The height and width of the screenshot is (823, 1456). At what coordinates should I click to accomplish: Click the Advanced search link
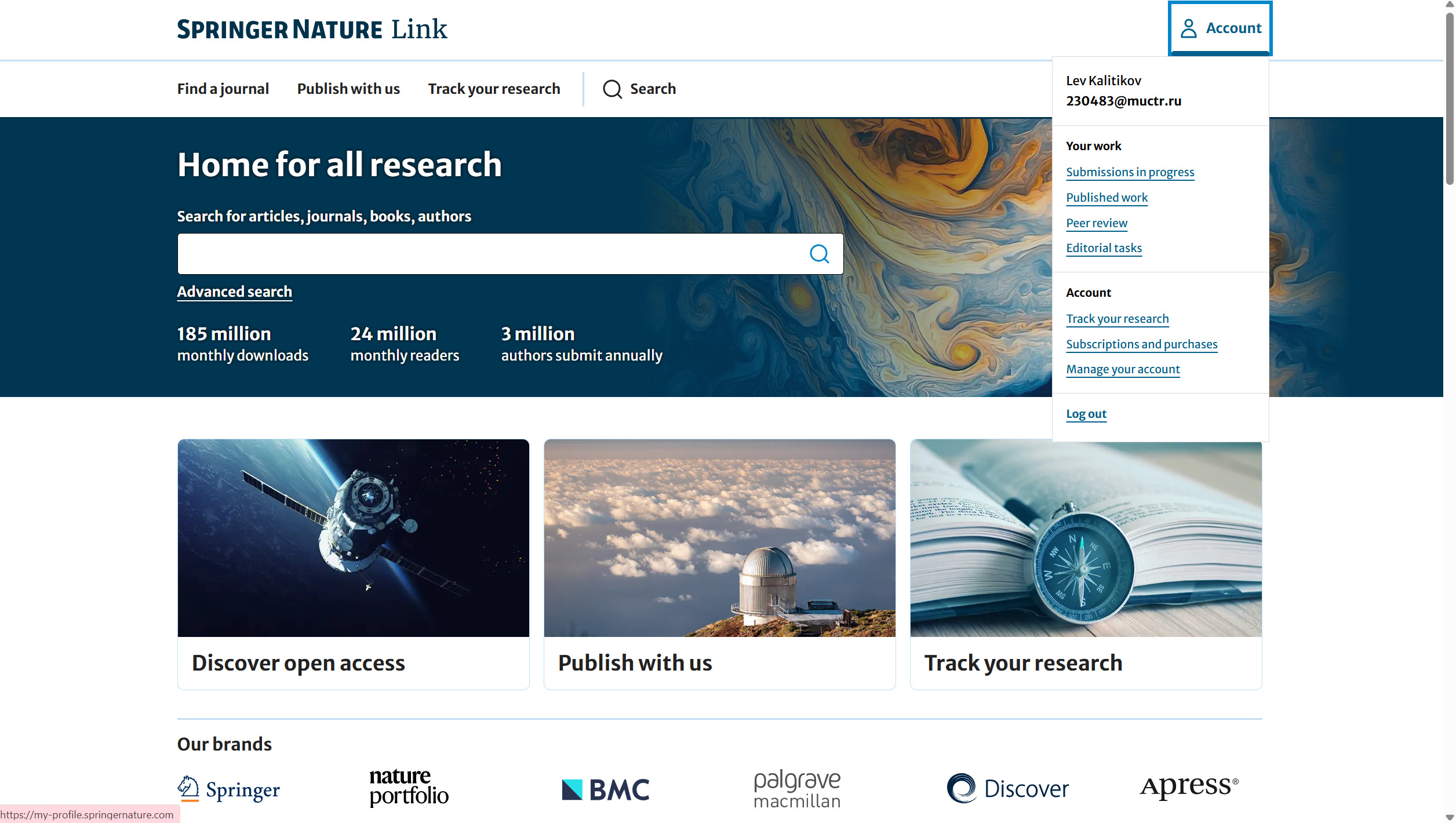tap(234, 292)
